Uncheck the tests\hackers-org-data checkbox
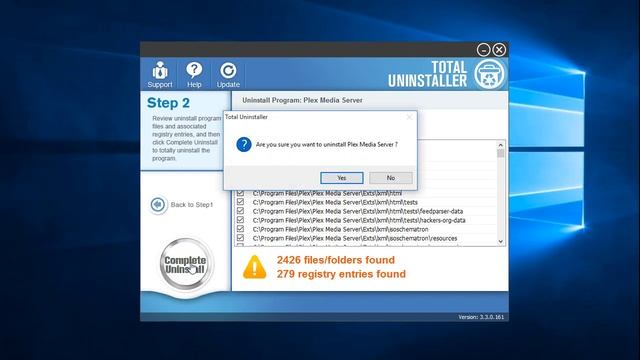The image size is (640, 360). tap(240, 220)
